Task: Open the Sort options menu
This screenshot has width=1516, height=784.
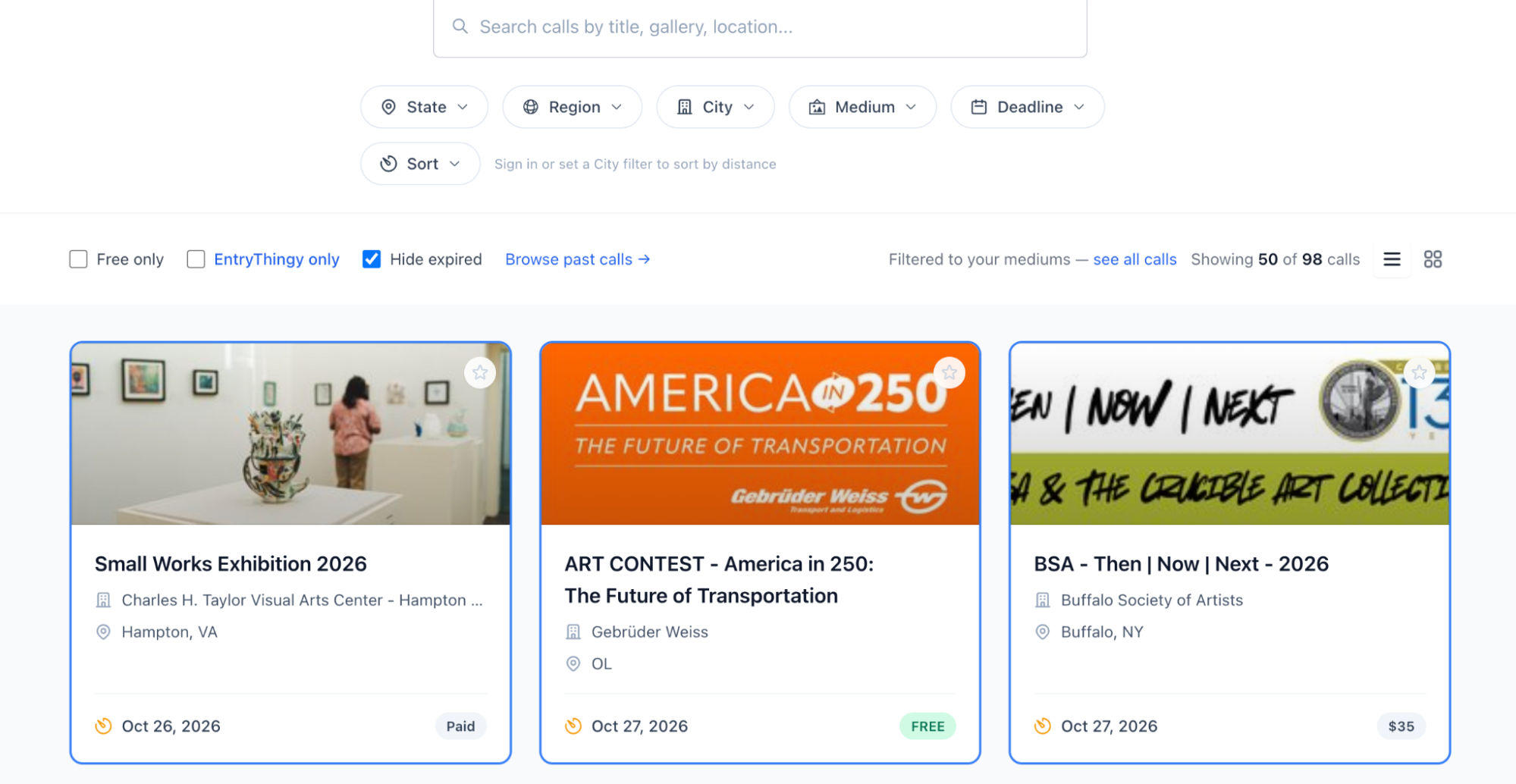Action: click(420, 164)
